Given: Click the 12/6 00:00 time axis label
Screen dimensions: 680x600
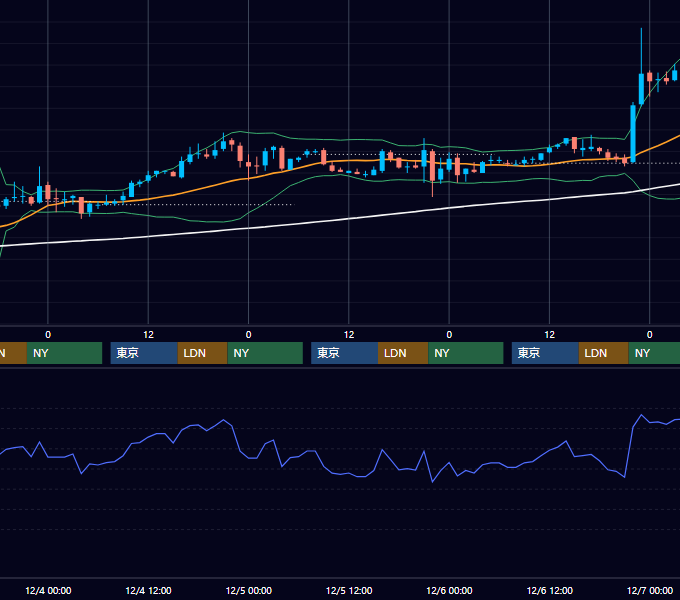Looking at the screenshot, I should [x=449, y=590].
